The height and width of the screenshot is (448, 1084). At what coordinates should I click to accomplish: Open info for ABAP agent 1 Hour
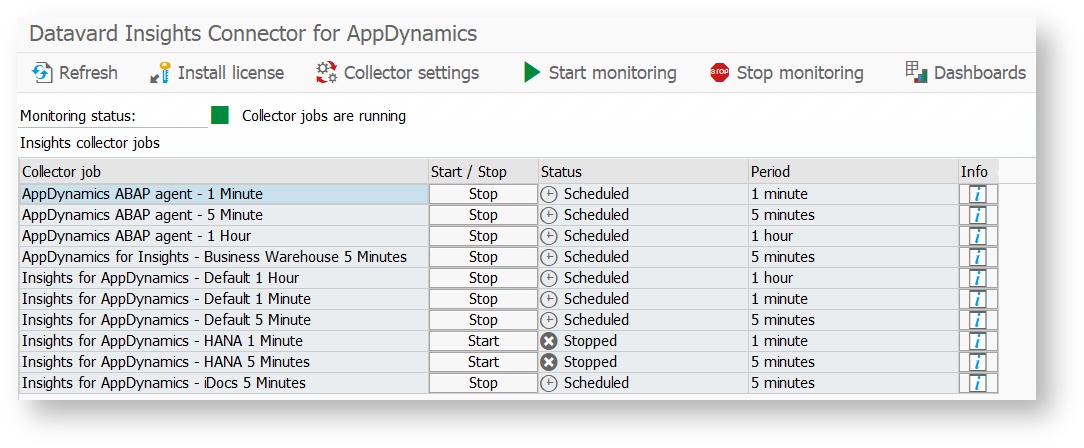tap(978, 236)
